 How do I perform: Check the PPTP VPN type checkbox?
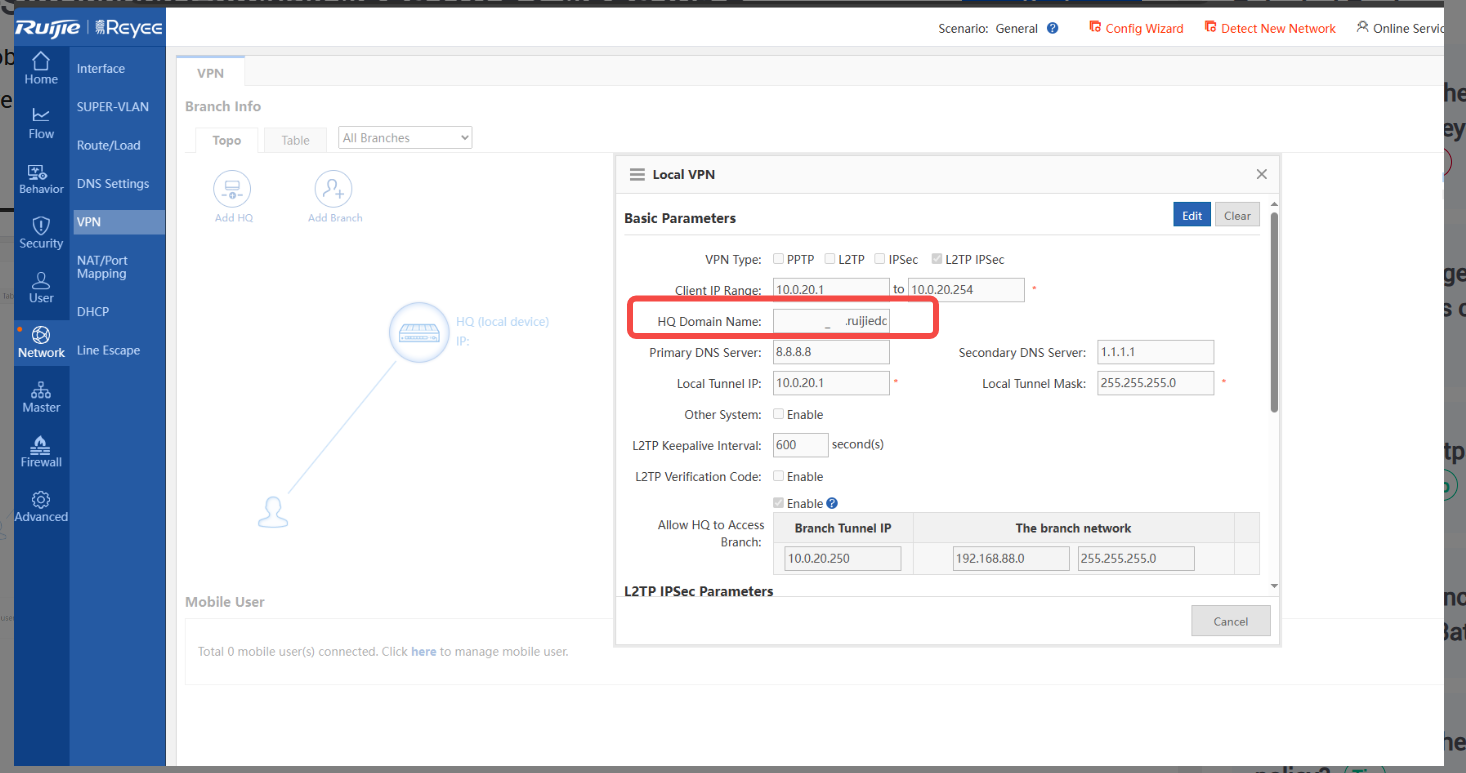[779, 259]
